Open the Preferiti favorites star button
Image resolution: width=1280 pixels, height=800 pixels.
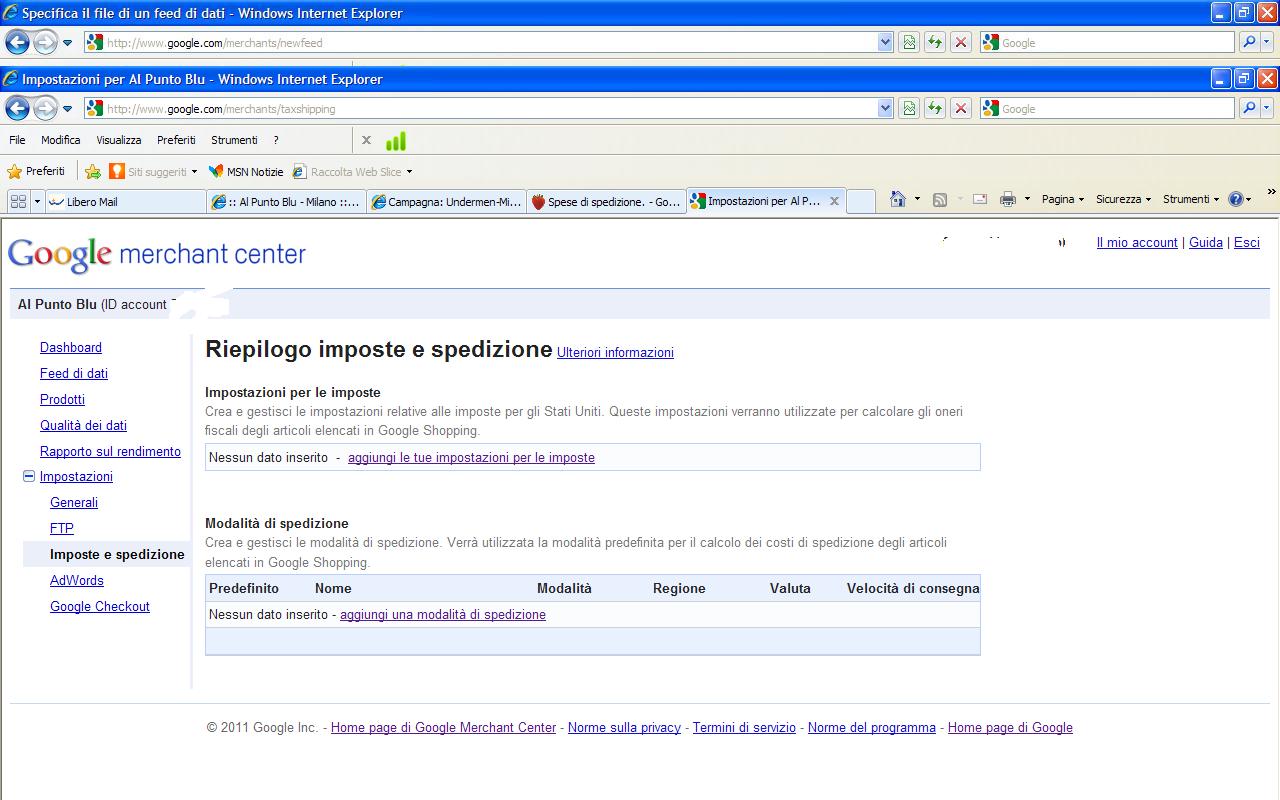point(36,171)
